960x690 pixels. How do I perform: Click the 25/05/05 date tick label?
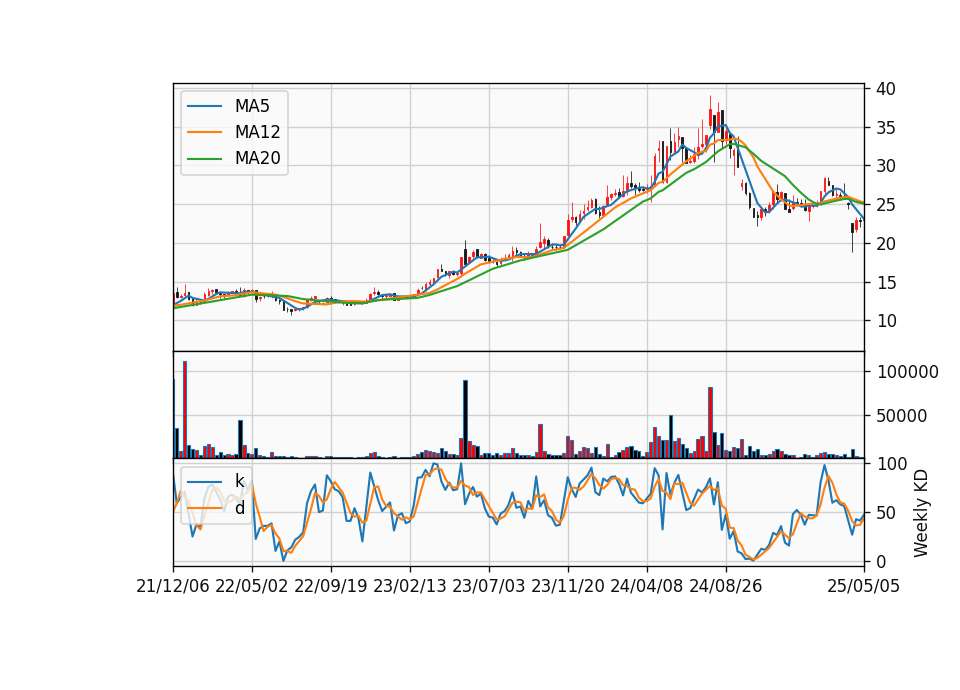(x=863, y=586)
